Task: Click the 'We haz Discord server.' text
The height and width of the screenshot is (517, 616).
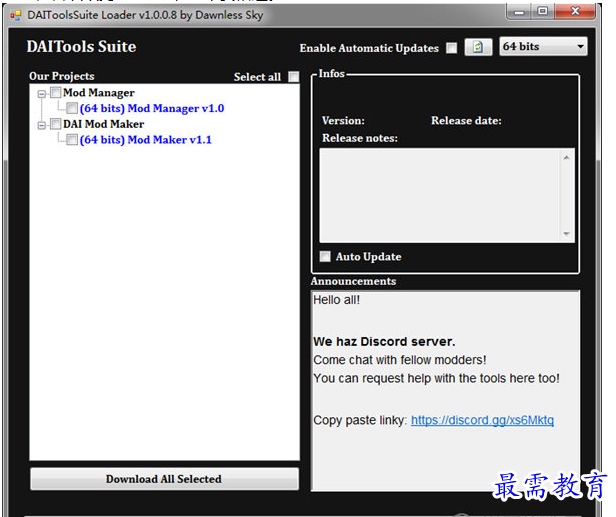Action: pyautogui.click(x=384, y=341)
